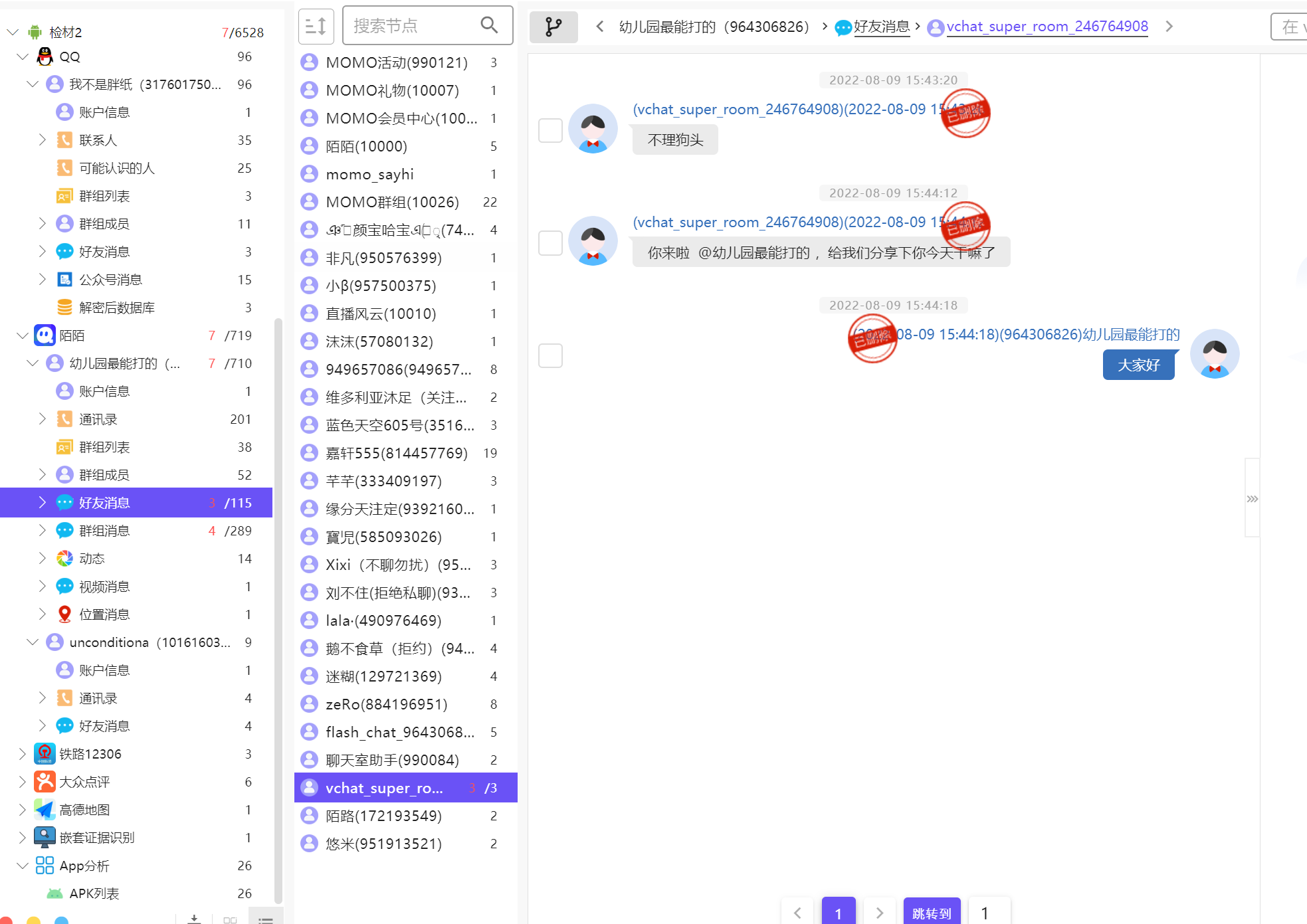
Task: Expand the 联系人 node under QQ
Action: pyautogui.click(x=42, y=140)
